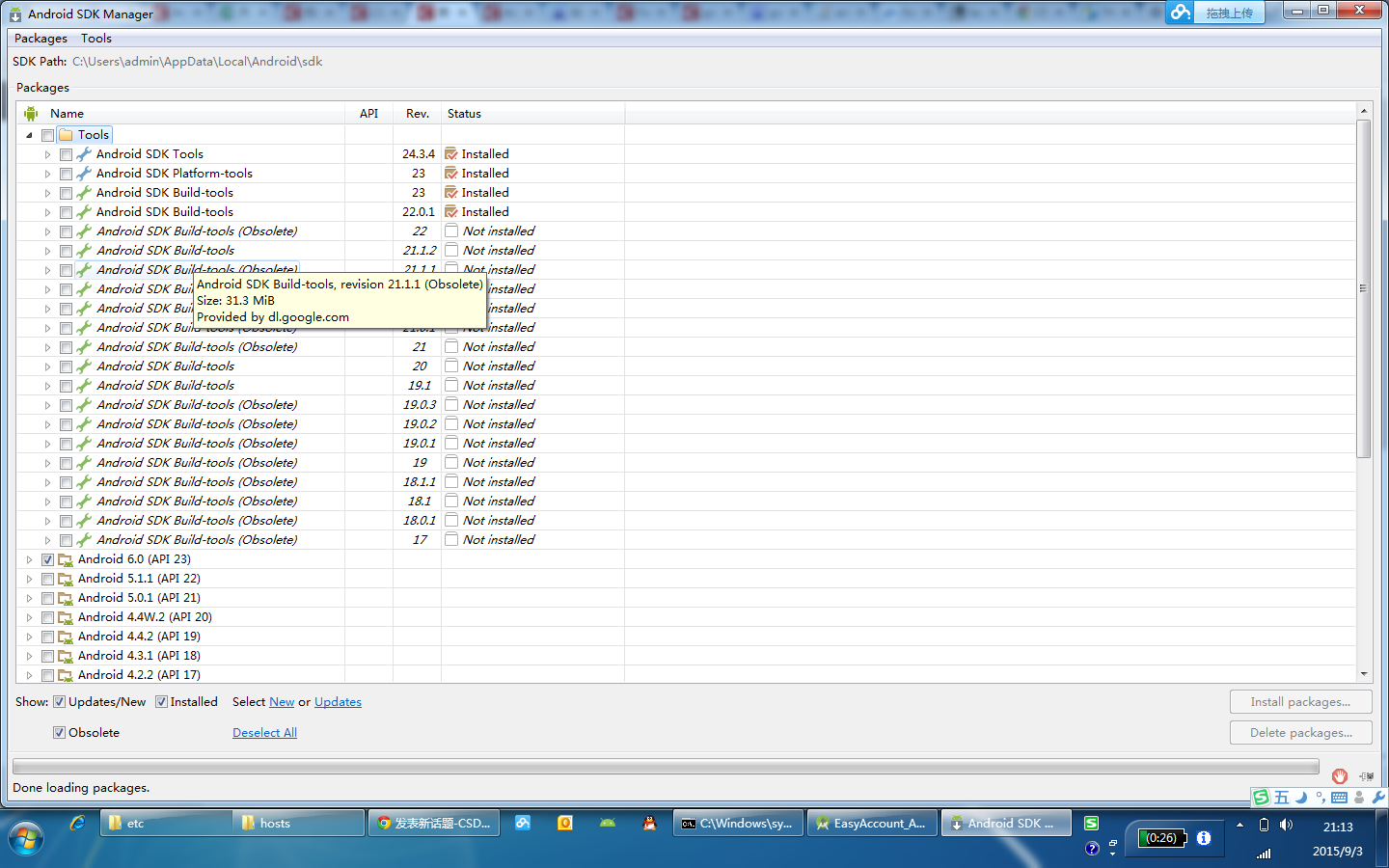Toggle the Obsolete show filter
1389x868 pixels.
59,733
